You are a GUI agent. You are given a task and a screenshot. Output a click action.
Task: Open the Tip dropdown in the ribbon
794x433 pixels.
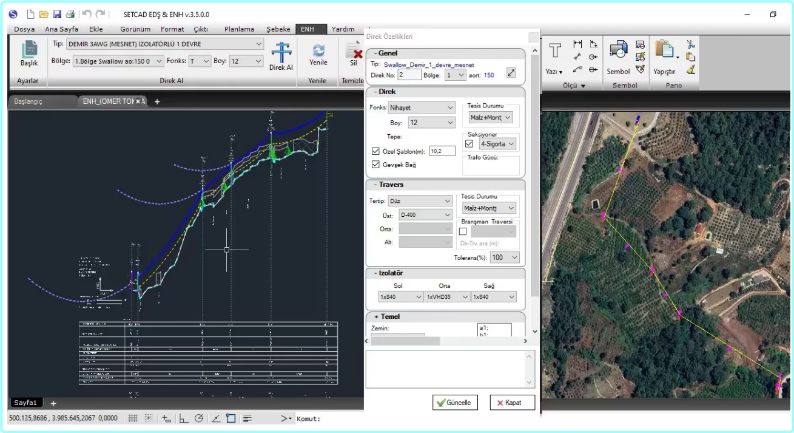coord(165,44)
